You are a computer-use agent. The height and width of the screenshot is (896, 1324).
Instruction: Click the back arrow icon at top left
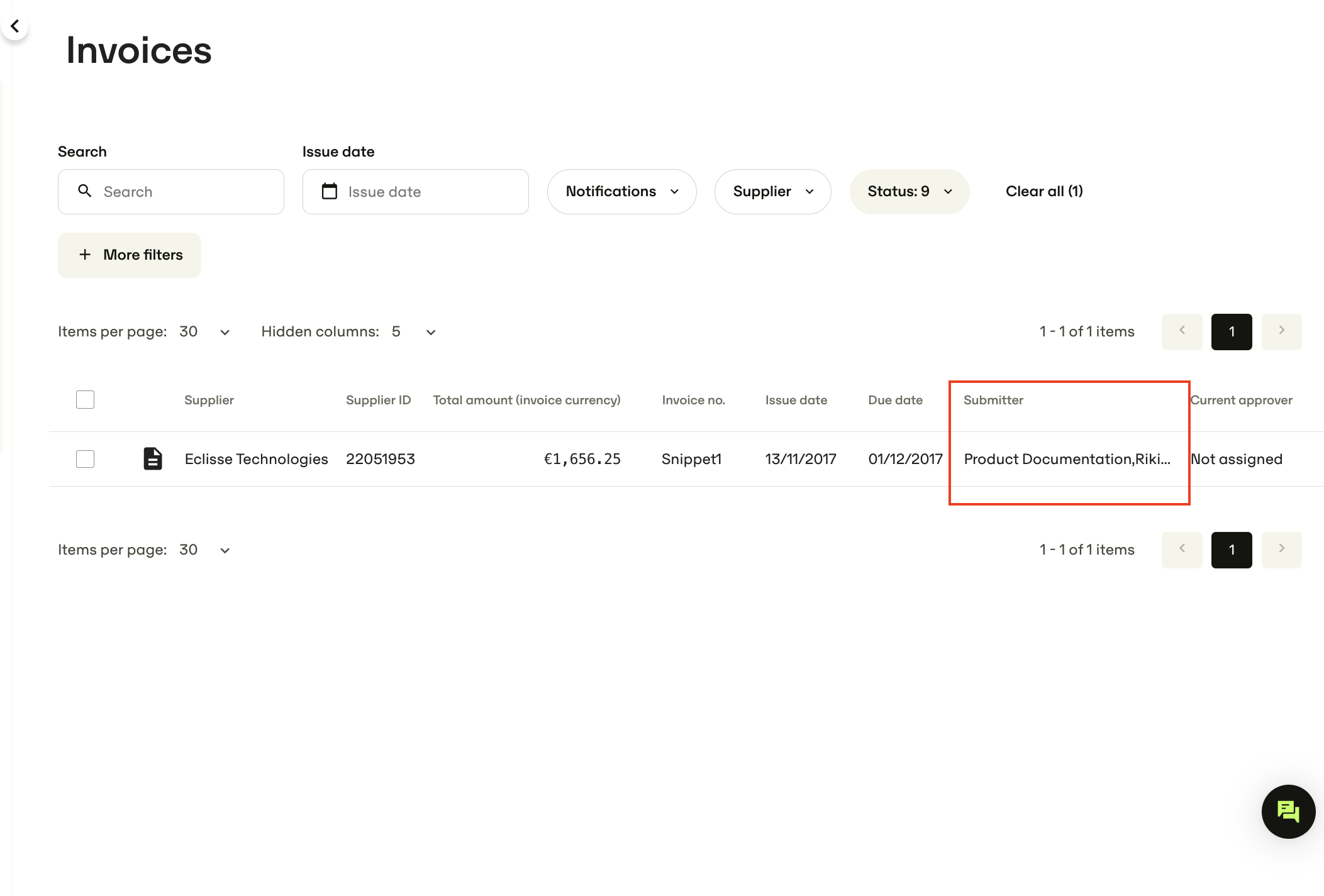pyautogui.click(x=14, y=26)
